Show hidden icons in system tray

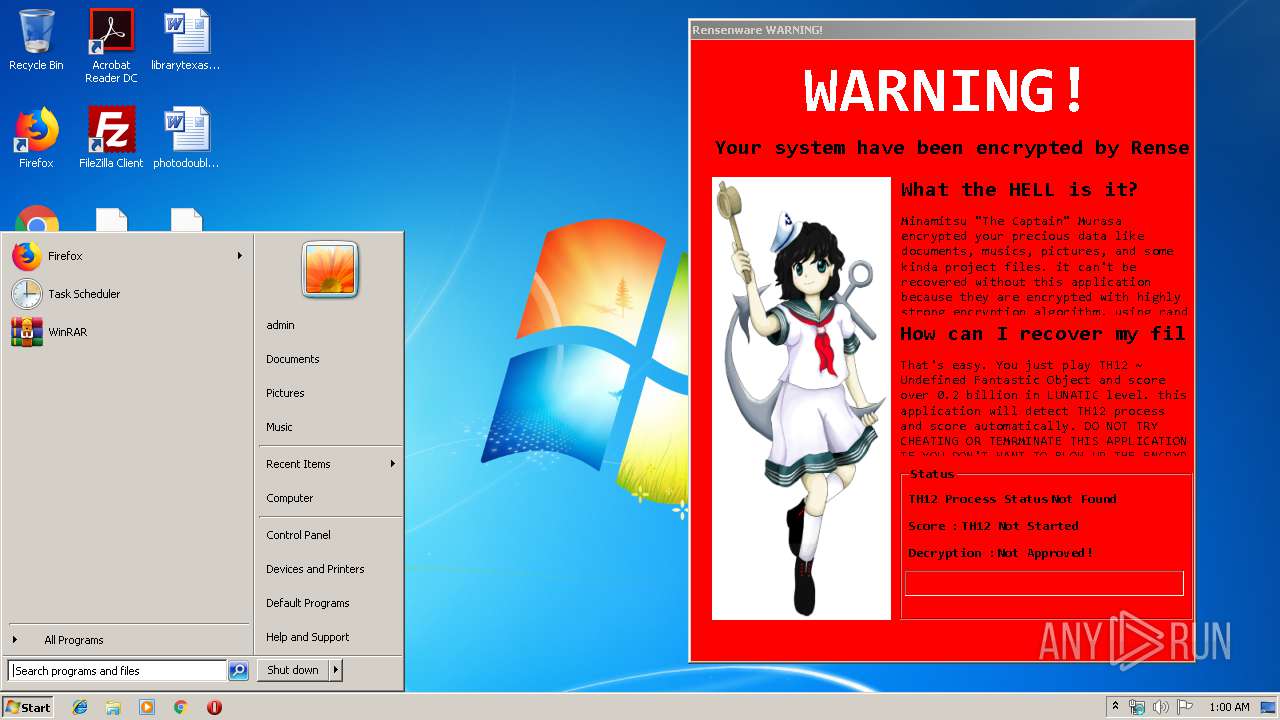click(1115, 707)
